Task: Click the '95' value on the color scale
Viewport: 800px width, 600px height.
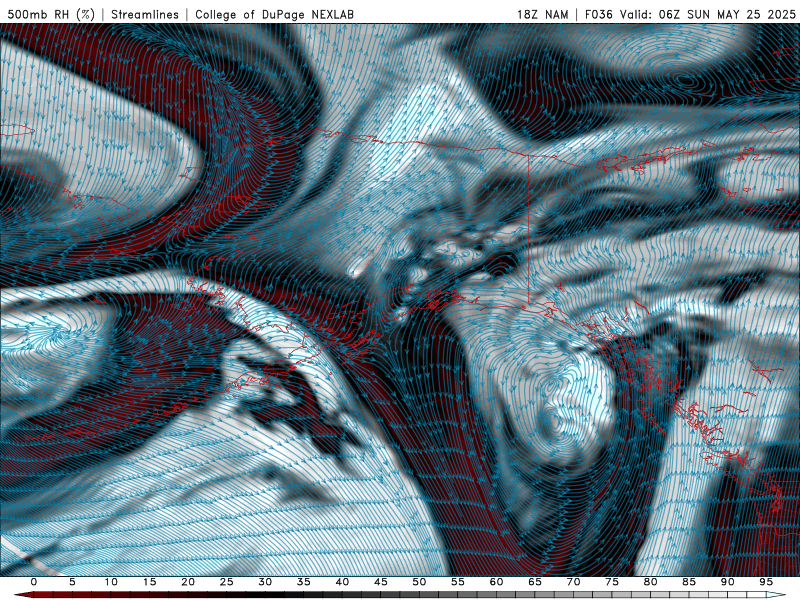Action: coord(766,582)
